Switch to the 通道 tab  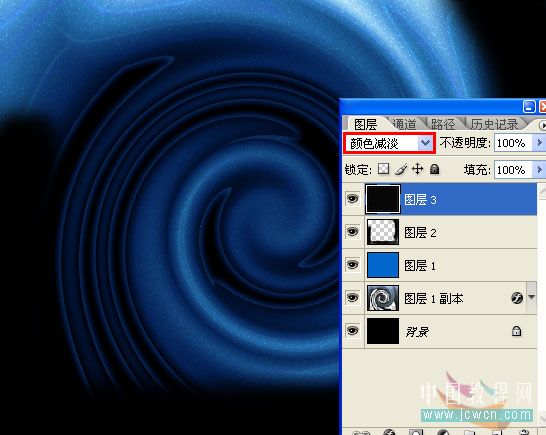404,124
